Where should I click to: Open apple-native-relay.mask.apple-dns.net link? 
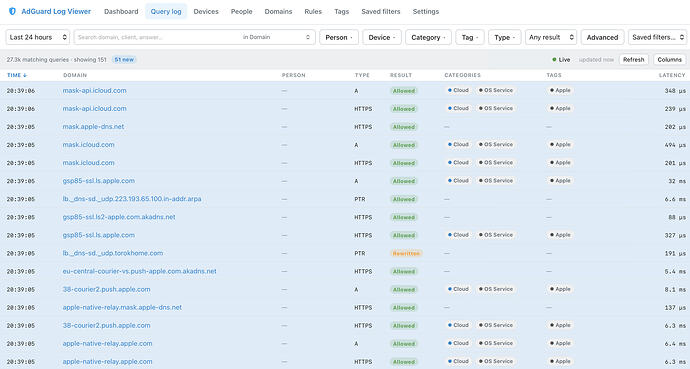click(122, 307)
